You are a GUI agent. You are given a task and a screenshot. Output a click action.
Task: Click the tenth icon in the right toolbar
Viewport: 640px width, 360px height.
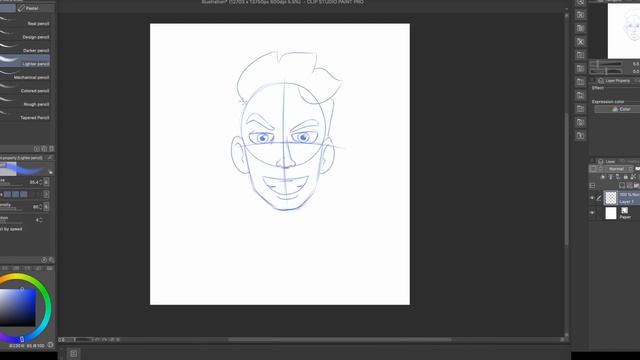tap(580, 122)
